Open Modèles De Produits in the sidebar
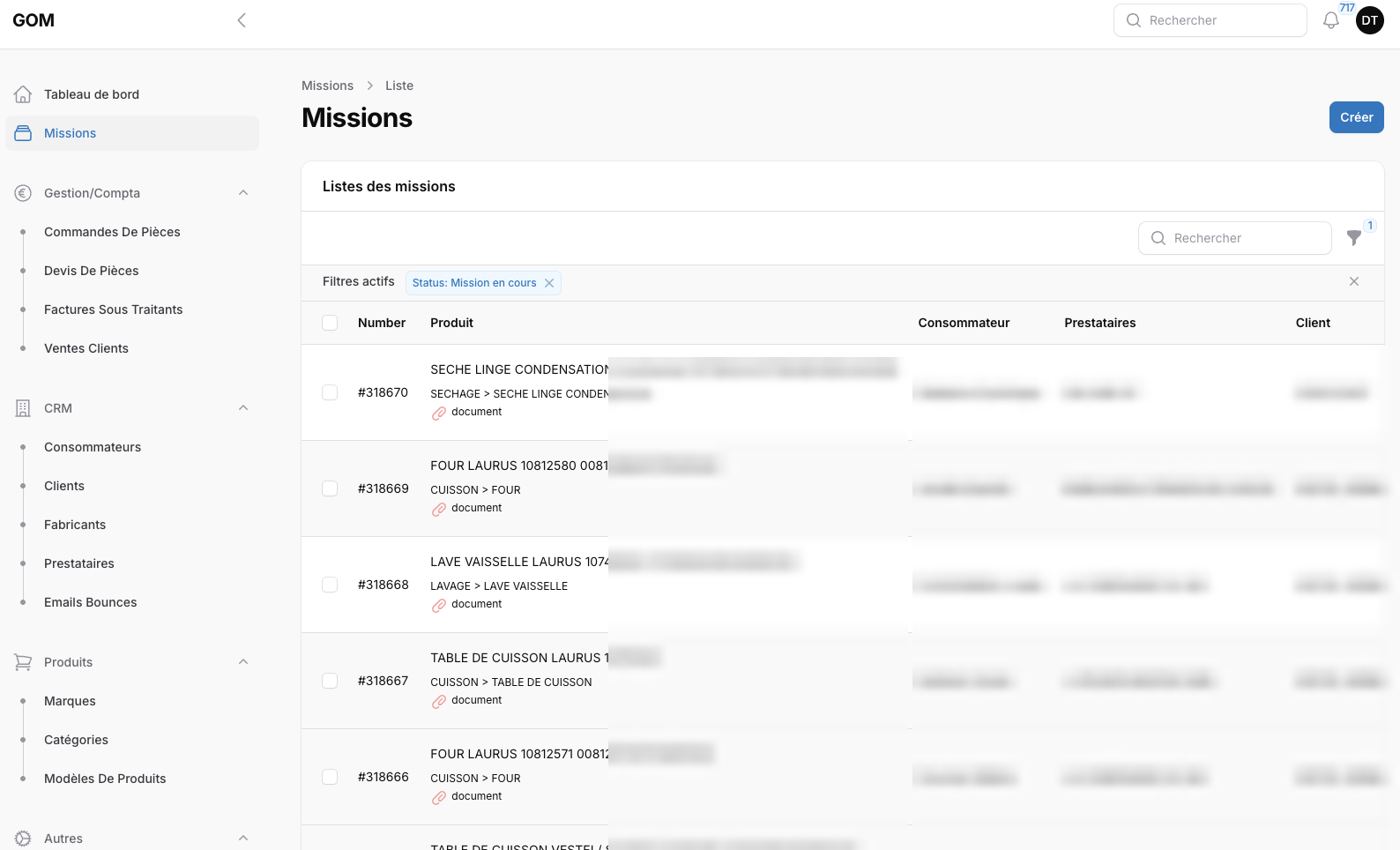This screenshot has width=1400, height=850. (105, 779)
